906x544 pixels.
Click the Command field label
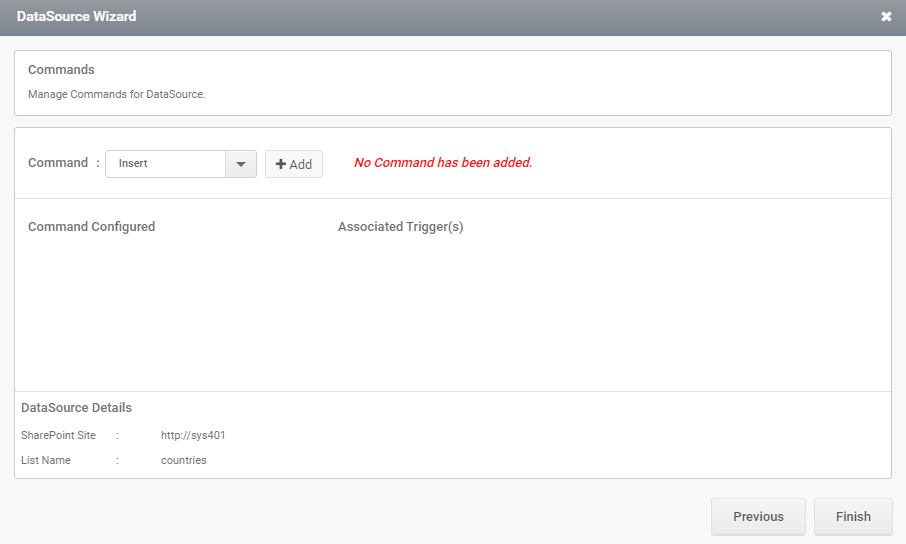pyautogui.click(x=58, y=163)
